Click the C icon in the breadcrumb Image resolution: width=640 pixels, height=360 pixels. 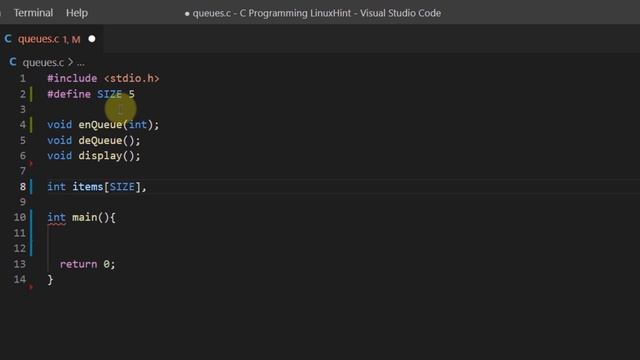coord(13,62)
